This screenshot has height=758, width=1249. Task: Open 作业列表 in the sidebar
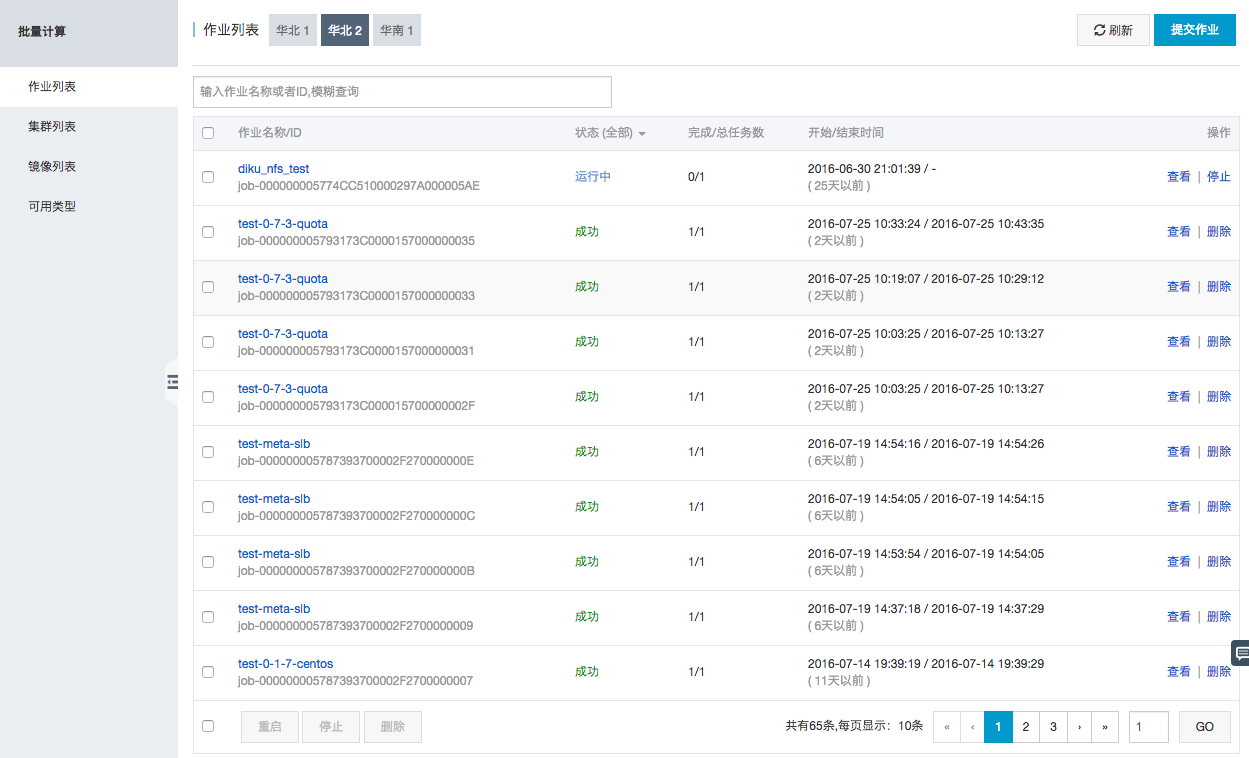coord(89,87)
